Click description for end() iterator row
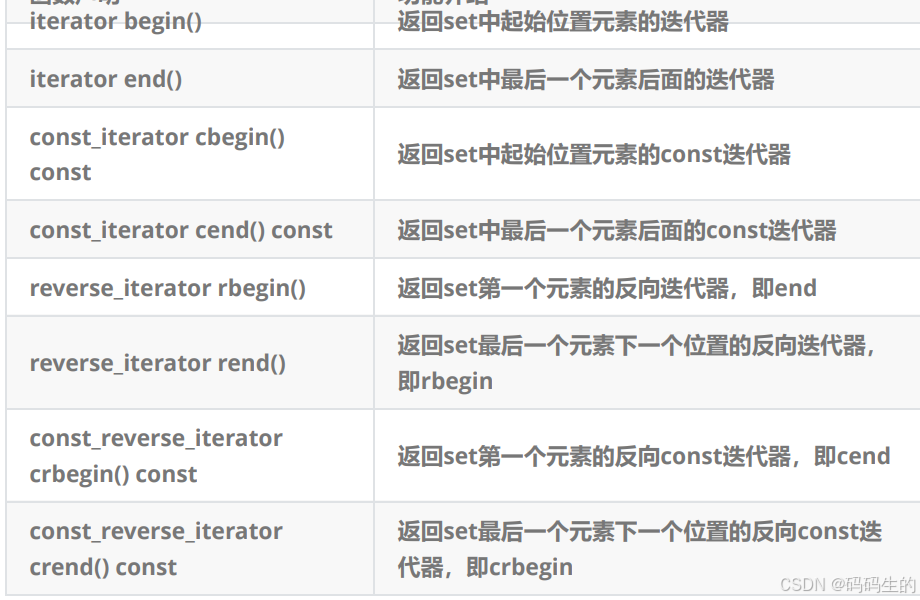 coord(586,79)
